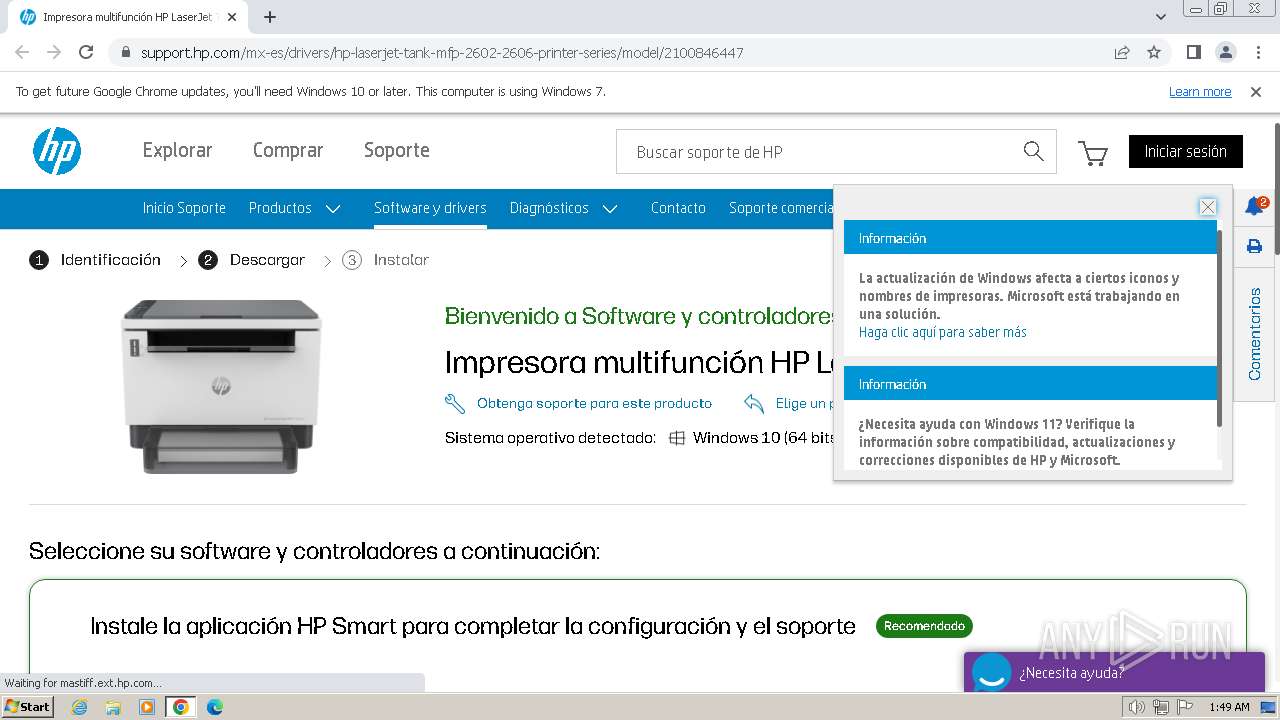Open the Soporte comercial menu item
This screenshot has height=720, width=1280.
(x=781, y=208)
